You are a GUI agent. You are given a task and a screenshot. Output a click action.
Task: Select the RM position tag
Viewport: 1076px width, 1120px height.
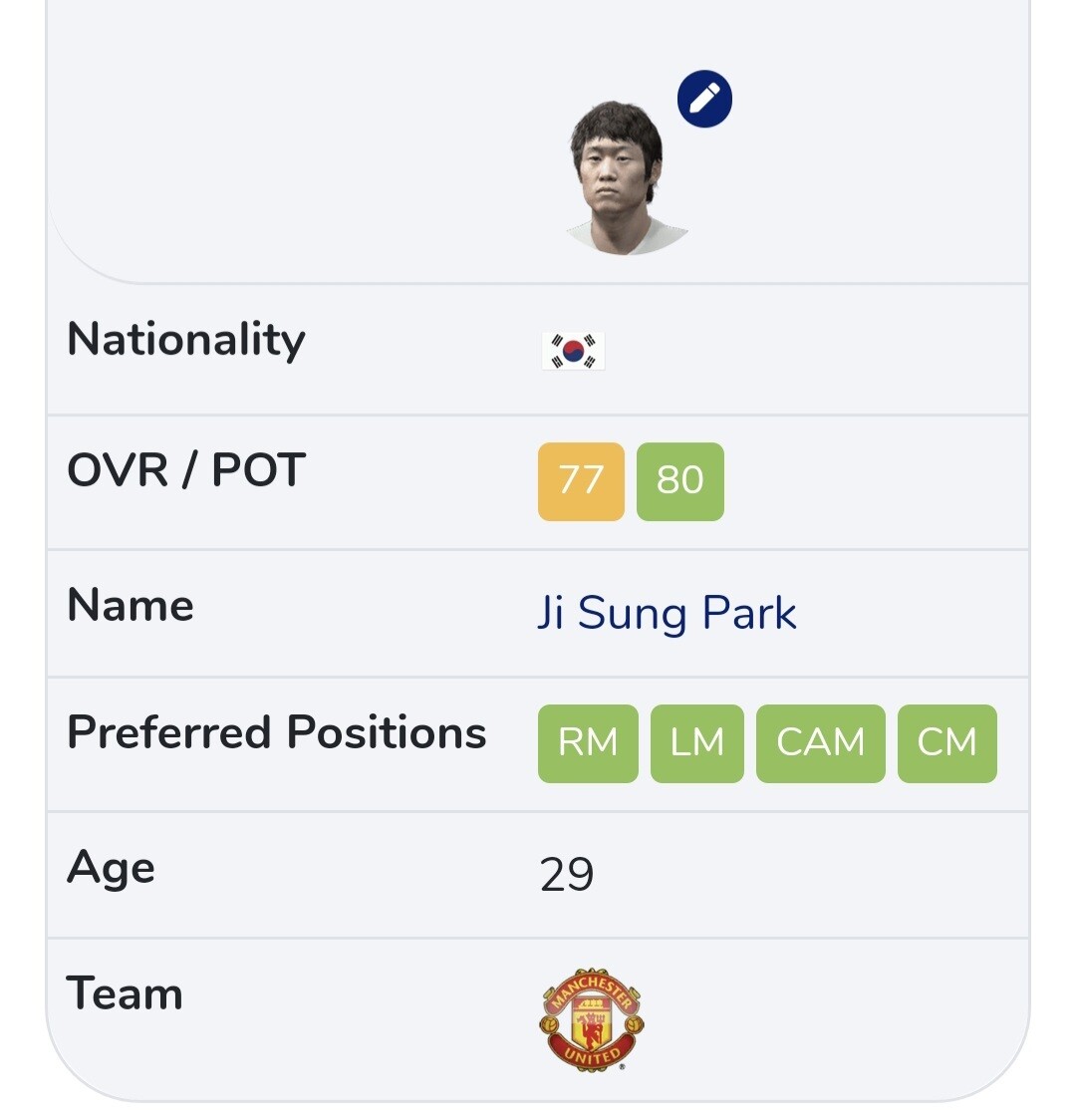click(x=588, y=743)
